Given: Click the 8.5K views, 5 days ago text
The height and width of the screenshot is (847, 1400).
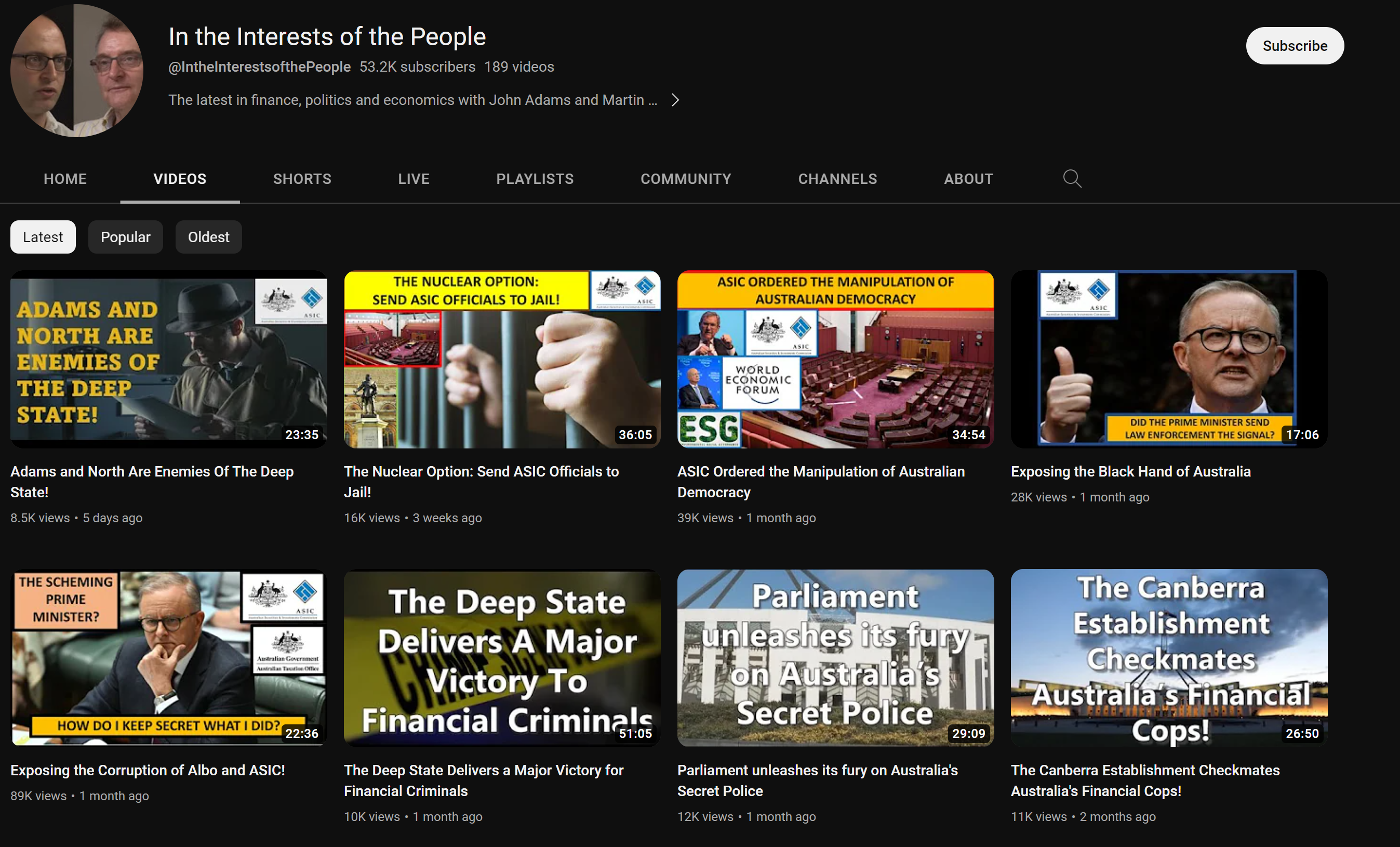Looking at the screenshot, I should click(77, 518).
